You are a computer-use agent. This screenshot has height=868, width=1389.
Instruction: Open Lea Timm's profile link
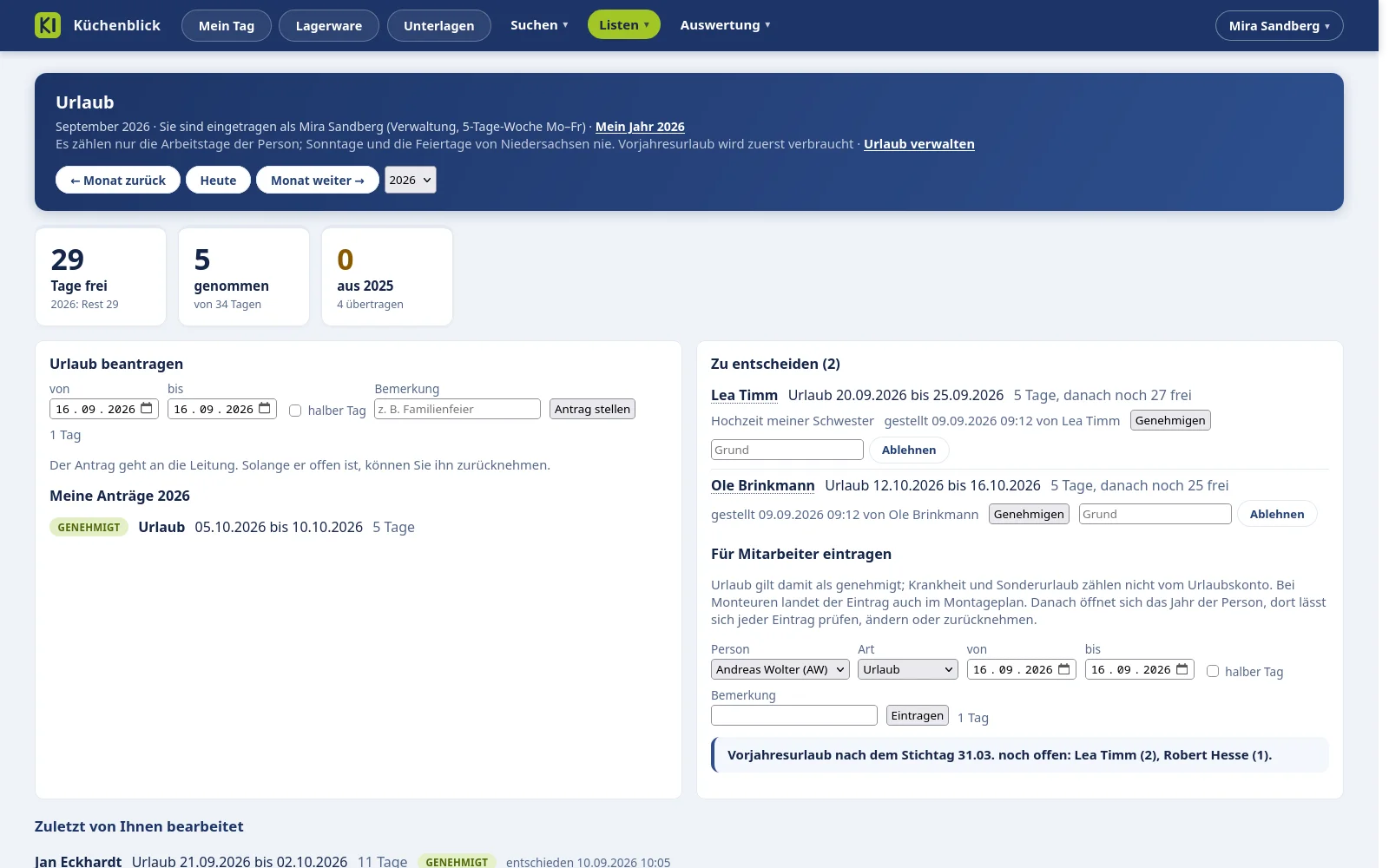[744, 395]
